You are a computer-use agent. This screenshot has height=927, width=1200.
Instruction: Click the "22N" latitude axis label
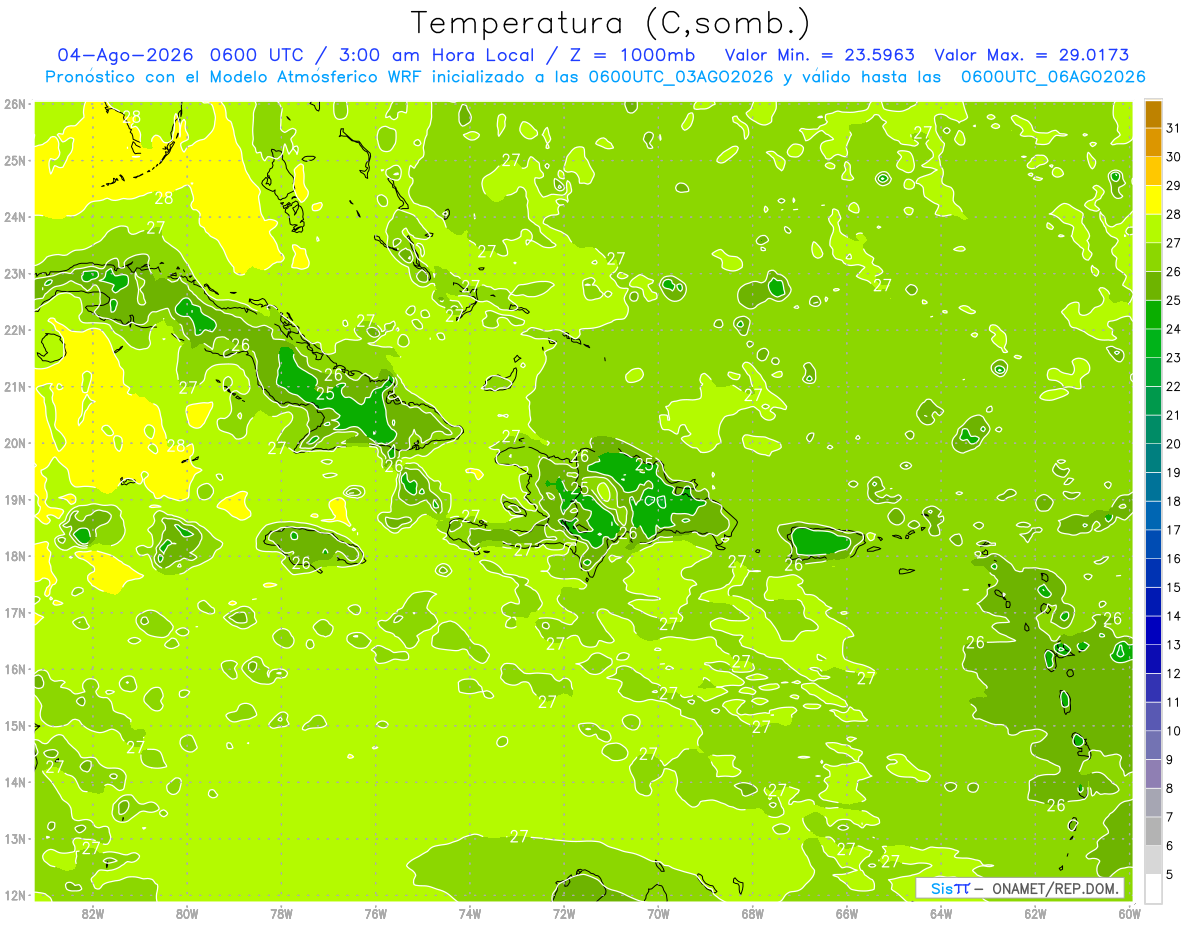(15, 330)
